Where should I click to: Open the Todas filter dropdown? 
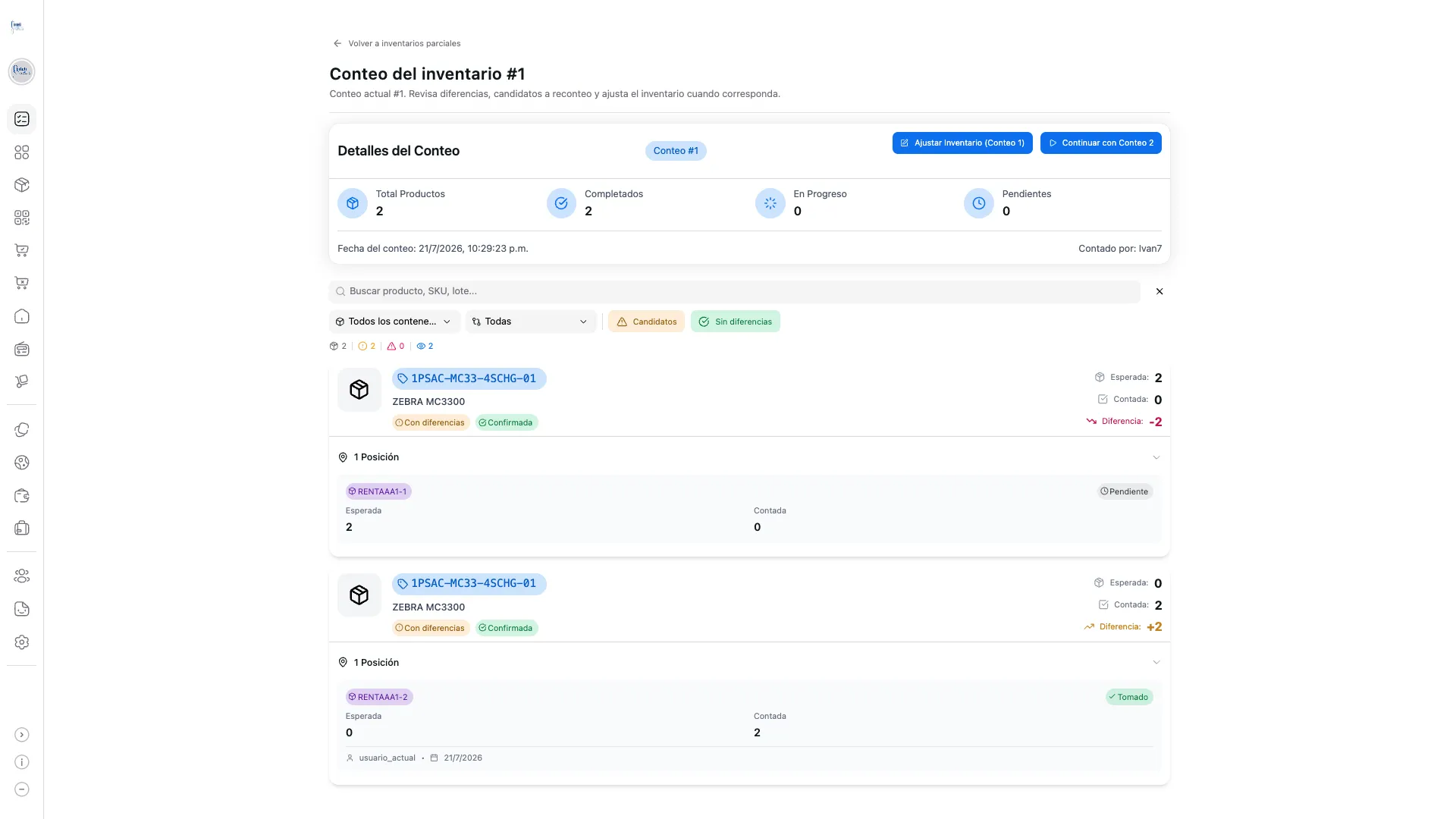click(531, 322)
